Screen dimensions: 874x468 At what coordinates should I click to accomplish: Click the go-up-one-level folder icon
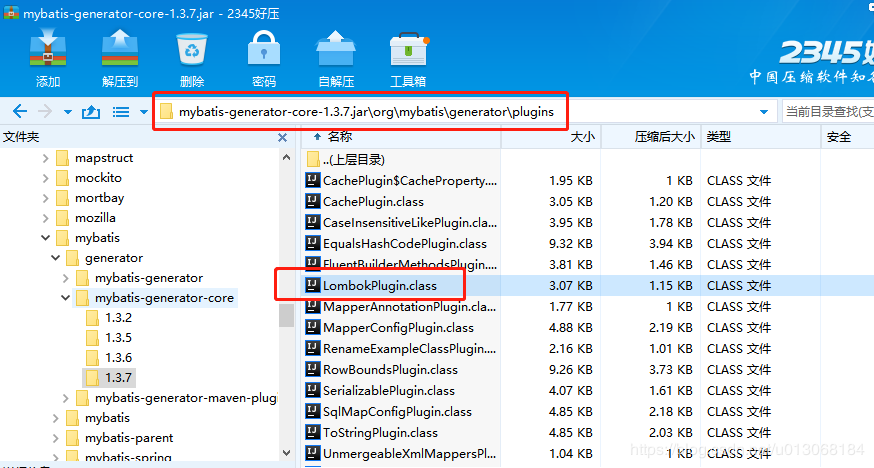pyautogui.click(x=91, y=111)
